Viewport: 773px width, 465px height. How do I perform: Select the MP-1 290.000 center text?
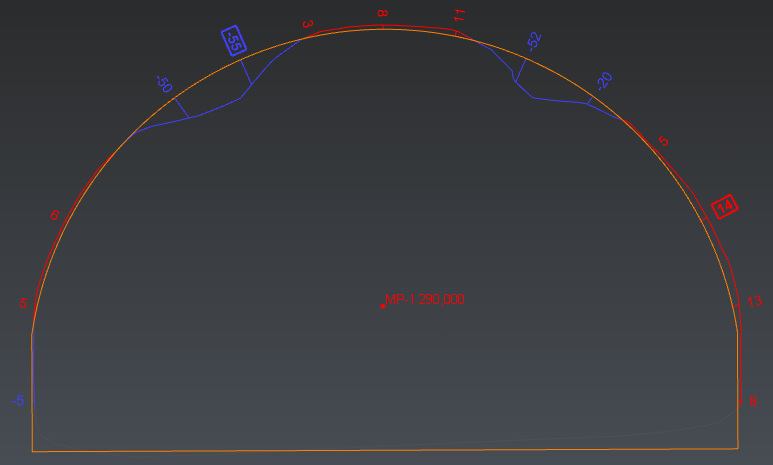424,299
